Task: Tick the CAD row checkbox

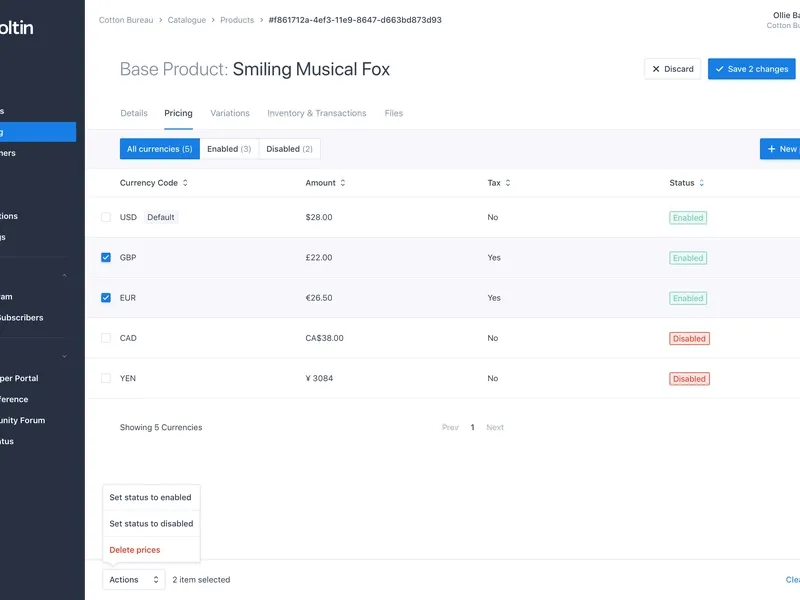Action: (106, 338)
